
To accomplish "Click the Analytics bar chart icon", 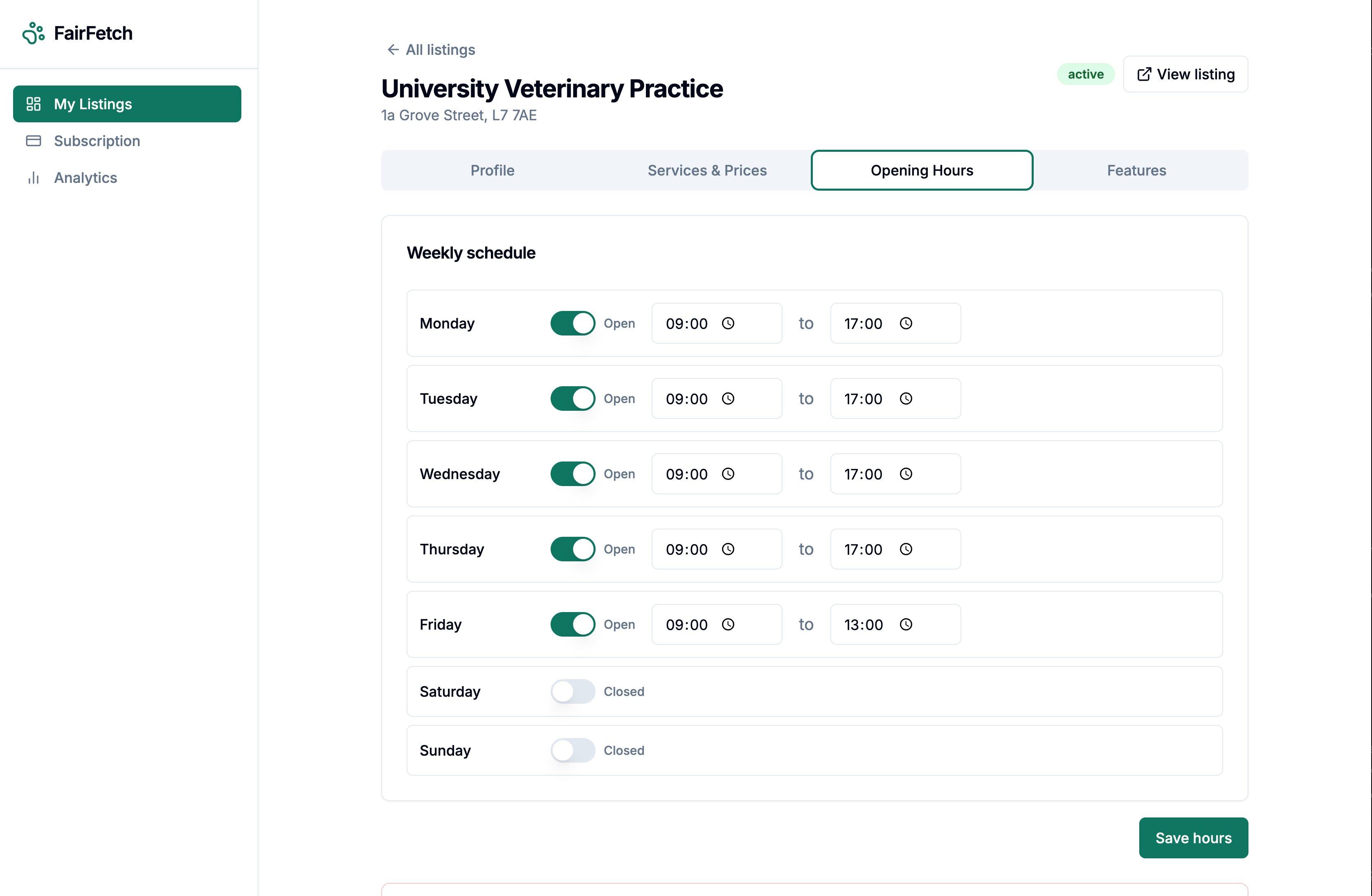I will (34, 178).
